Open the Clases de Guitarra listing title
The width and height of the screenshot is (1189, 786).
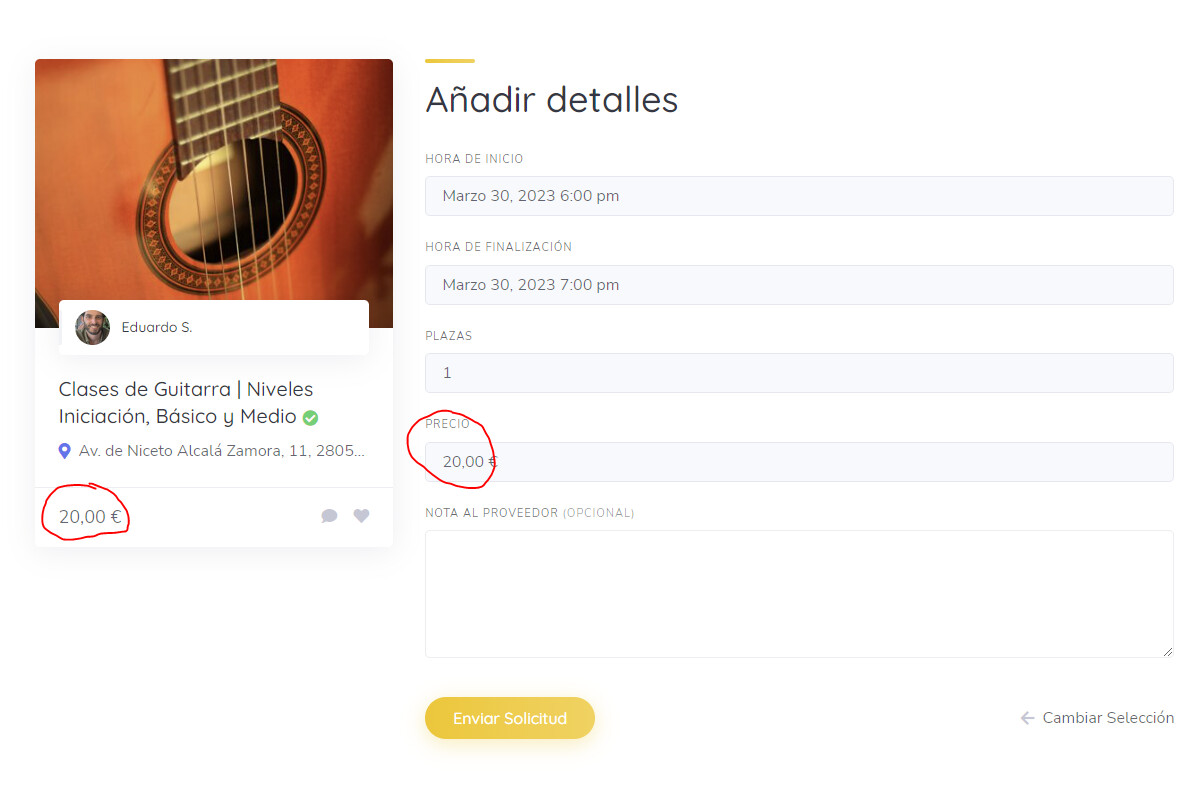click(x=188, y=402)
